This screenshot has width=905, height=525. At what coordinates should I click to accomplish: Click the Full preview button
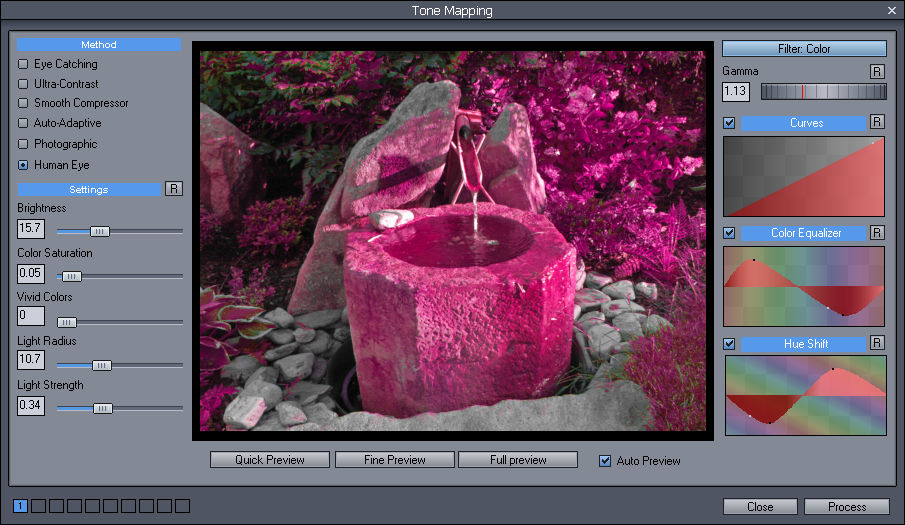(x=517, y=460)
